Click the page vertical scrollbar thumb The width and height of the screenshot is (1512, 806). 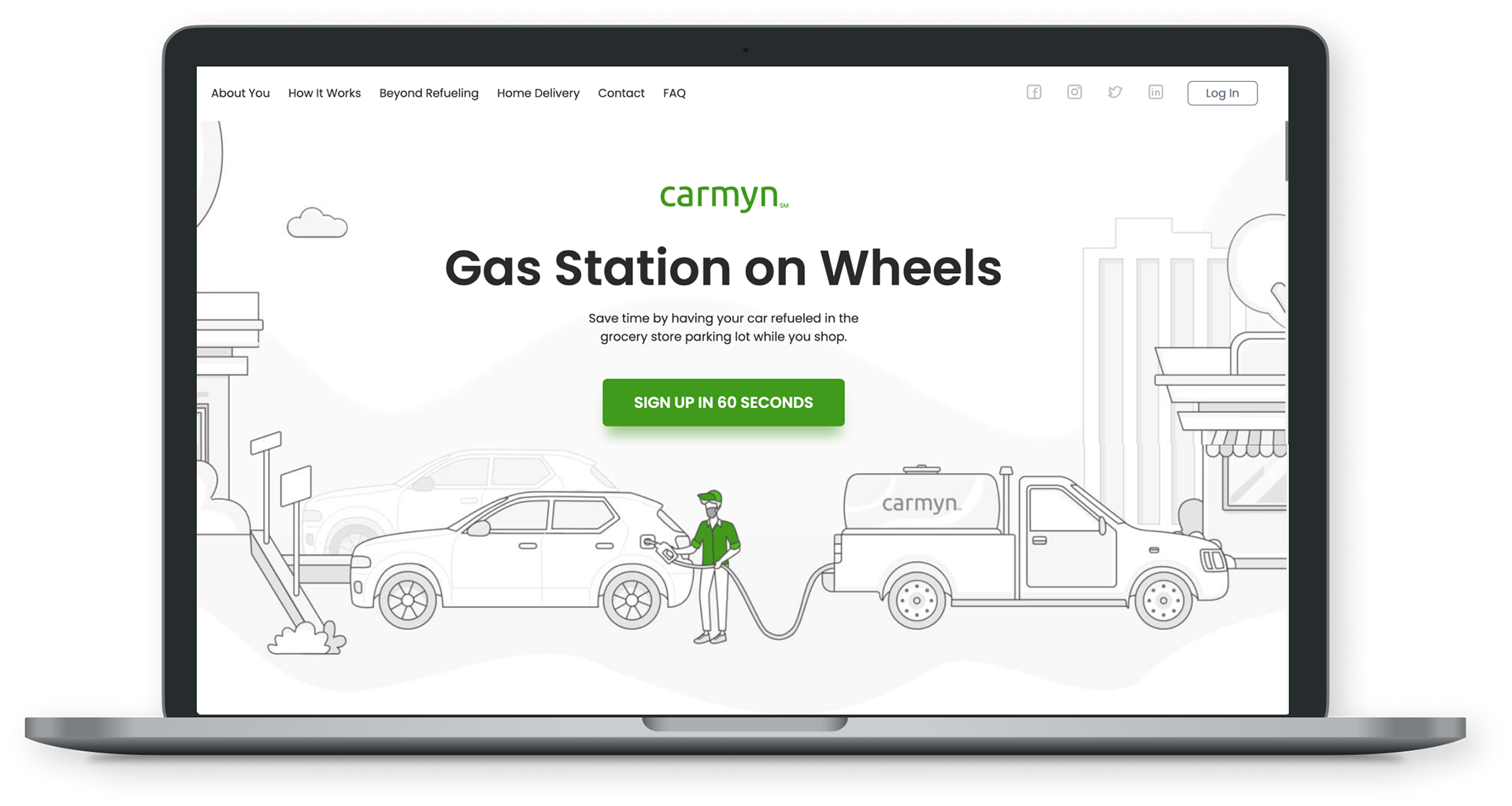1286,151
